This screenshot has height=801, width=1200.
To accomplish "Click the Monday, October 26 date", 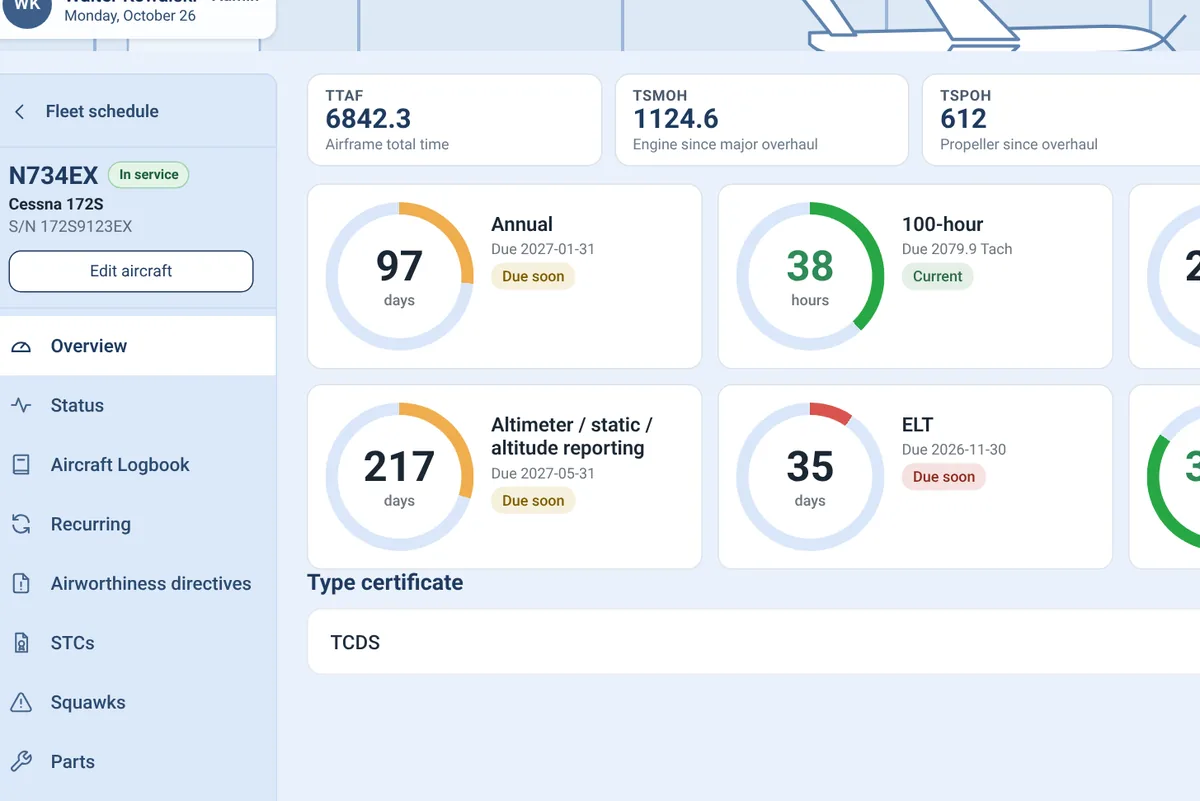I will tap(130, 16).
